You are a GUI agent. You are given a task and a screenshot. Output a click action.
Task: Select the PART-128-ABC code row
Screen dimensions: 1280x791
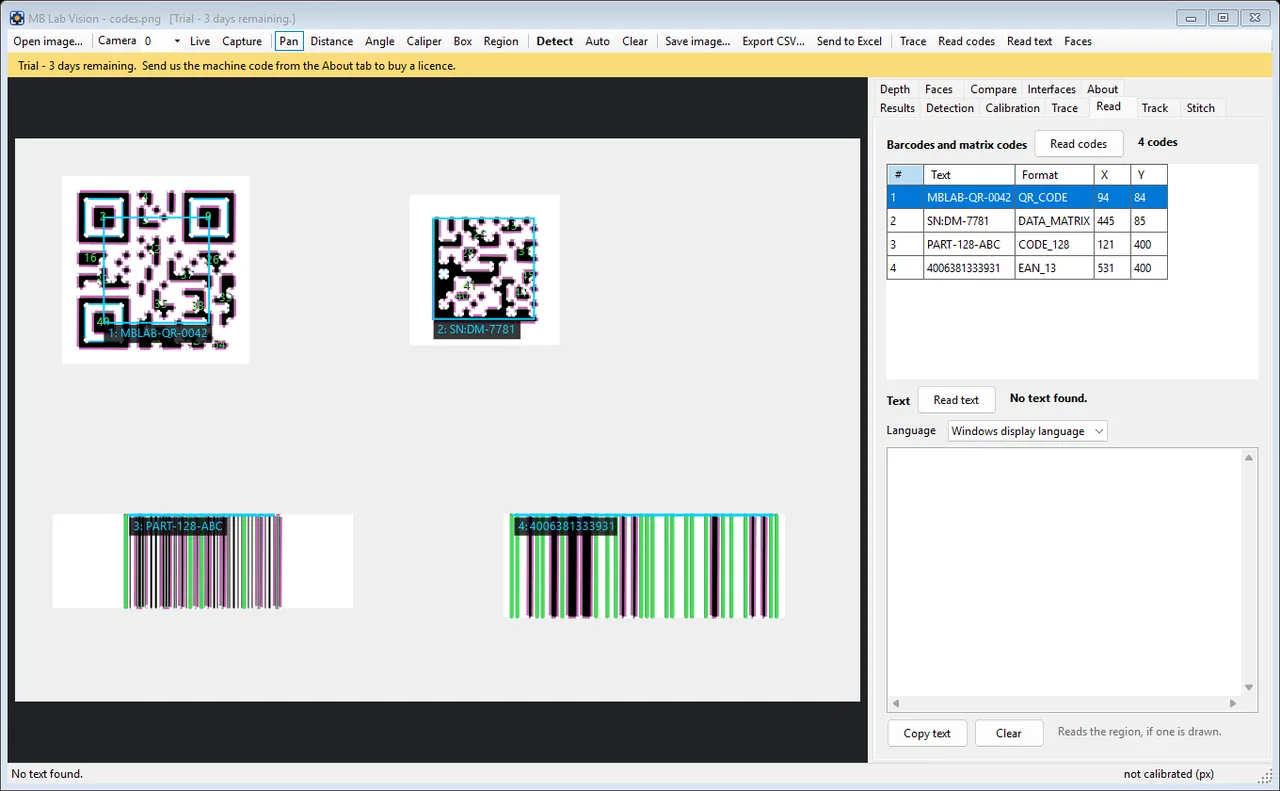tap(1027, 244)
